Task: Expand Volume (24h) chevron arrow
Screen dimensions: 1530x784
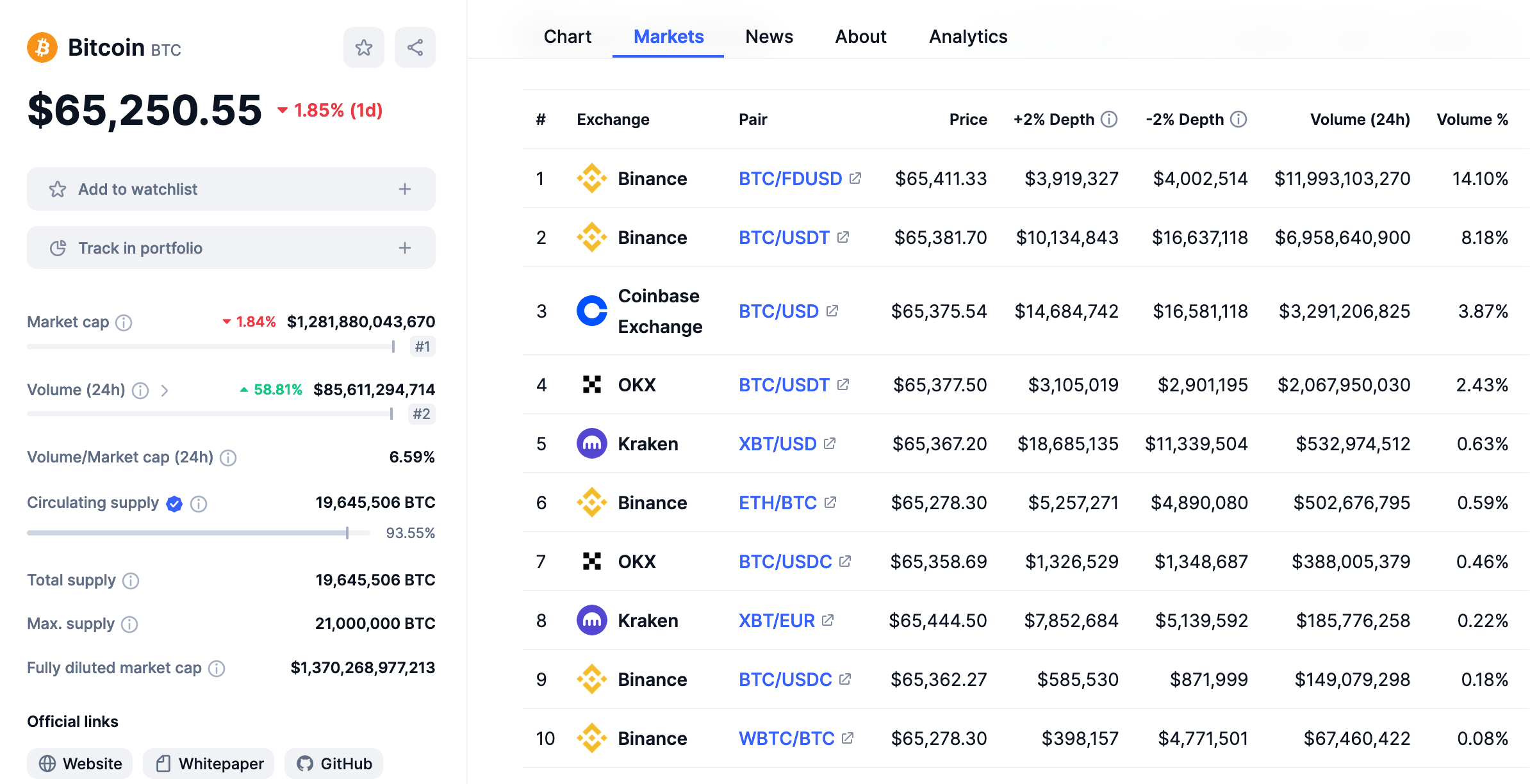Action: (x=165, y=390)
